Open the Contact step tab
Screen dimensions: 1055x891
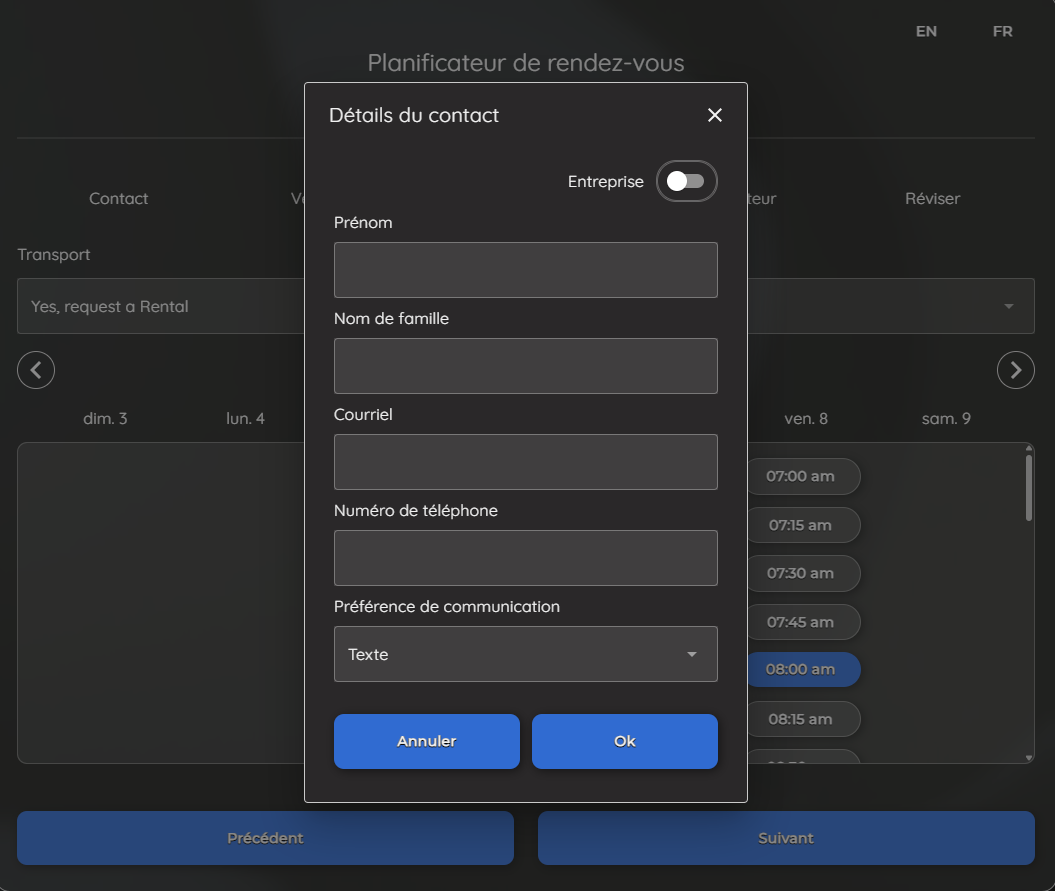coord(118,198)
